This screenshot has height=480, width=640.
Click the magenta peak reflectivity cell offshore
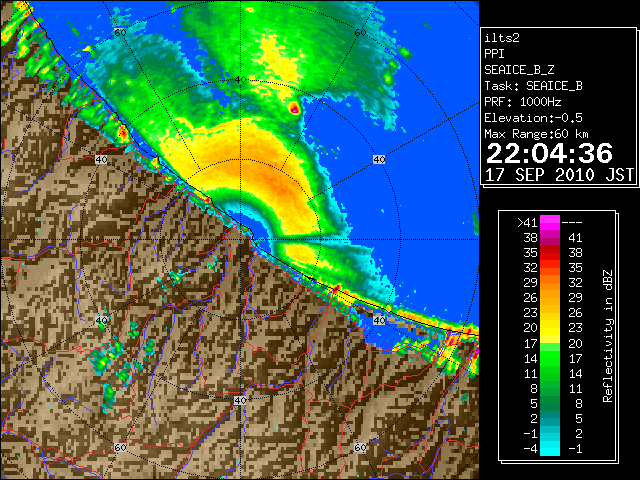point(294,109)
